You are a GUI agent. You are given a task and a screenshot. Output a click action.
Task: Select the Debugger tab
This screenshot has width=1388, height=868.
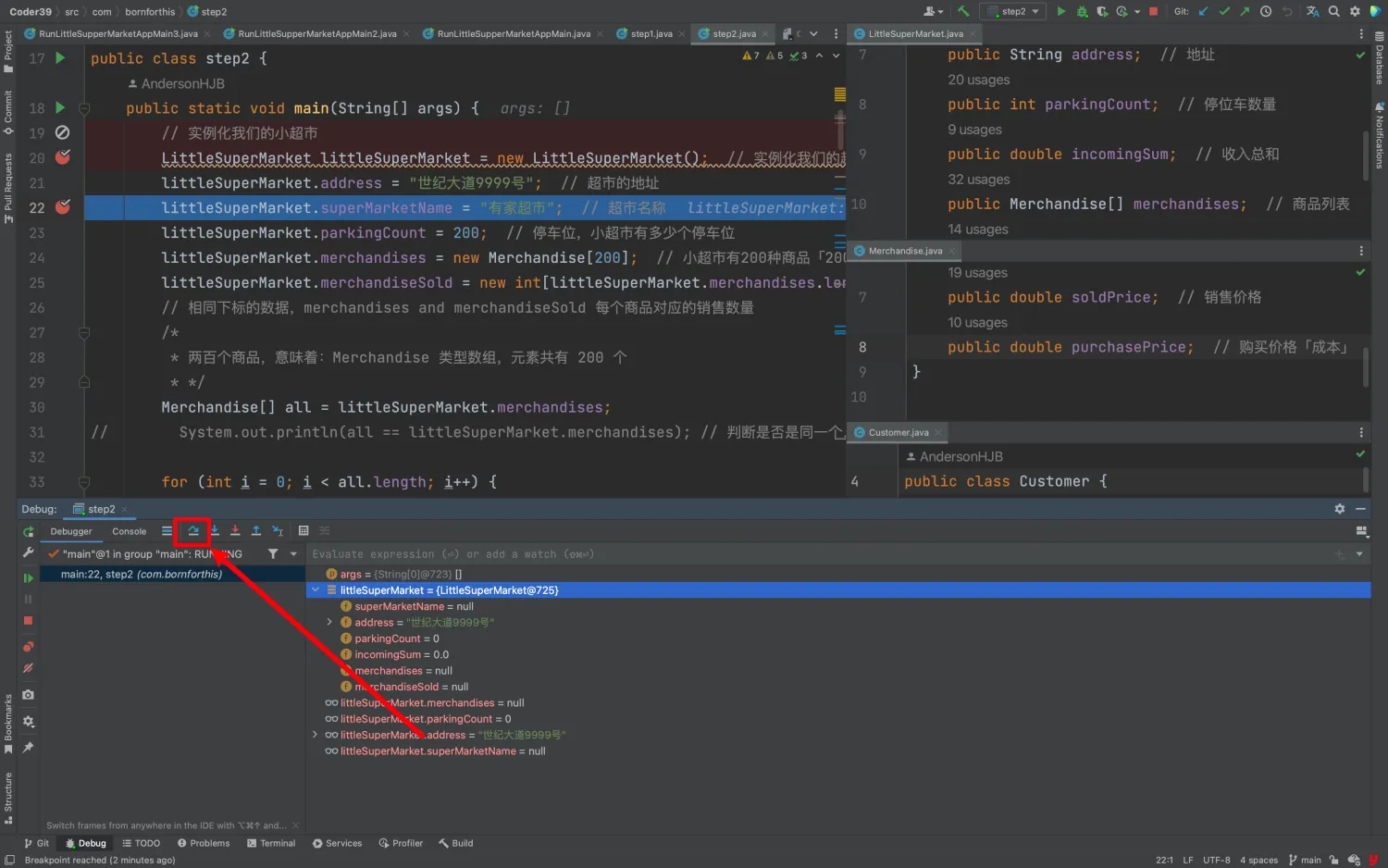(71, 531)
